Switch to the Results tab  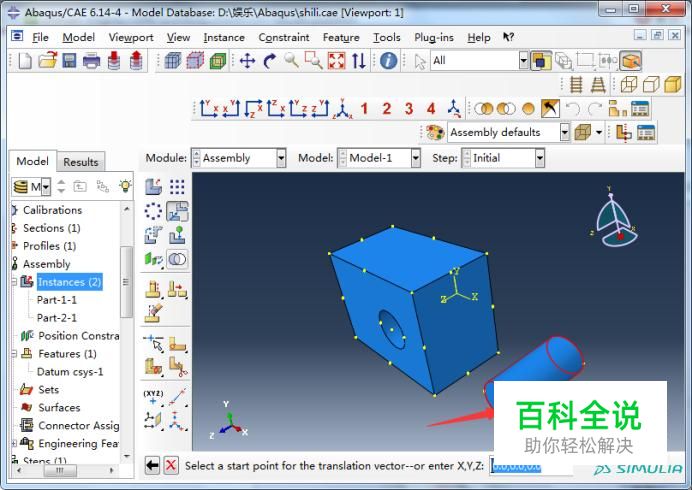coord(81,162)
